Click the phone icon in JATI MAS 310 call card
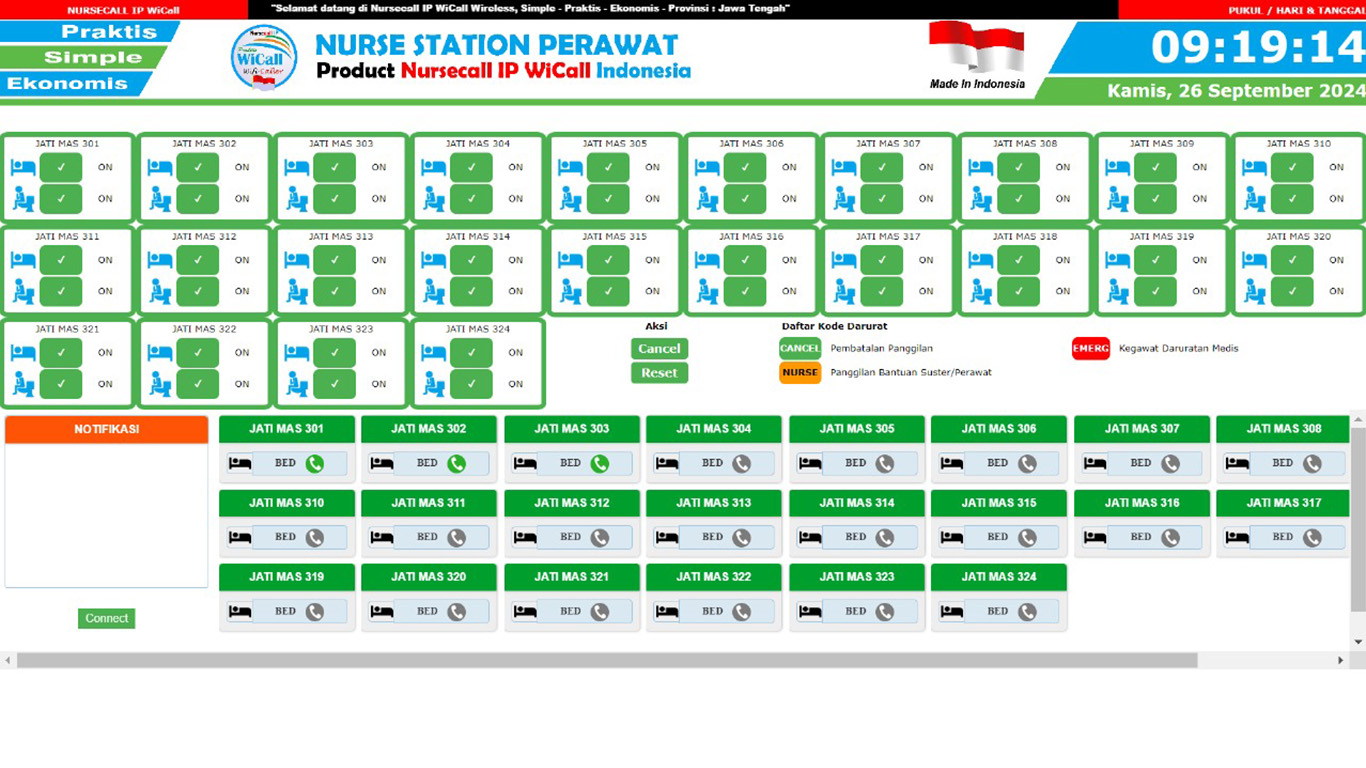The width and height of the screenshot is (1366, 768). tap(315, 538)
